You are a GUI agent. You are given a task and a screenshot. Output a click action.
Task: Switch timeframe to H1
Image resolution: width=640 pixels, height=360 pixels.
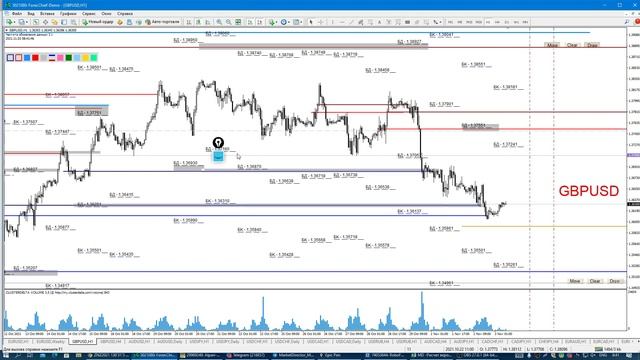488,22
